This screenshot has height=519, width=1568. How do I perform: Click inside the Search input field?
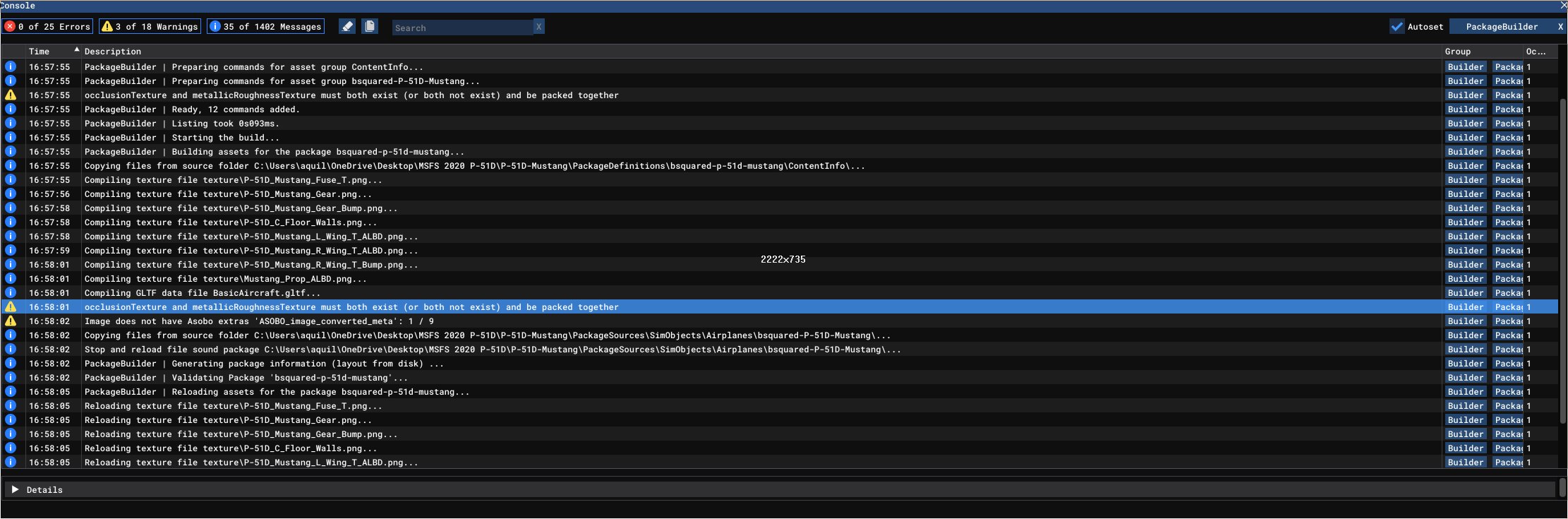[462, 28]
